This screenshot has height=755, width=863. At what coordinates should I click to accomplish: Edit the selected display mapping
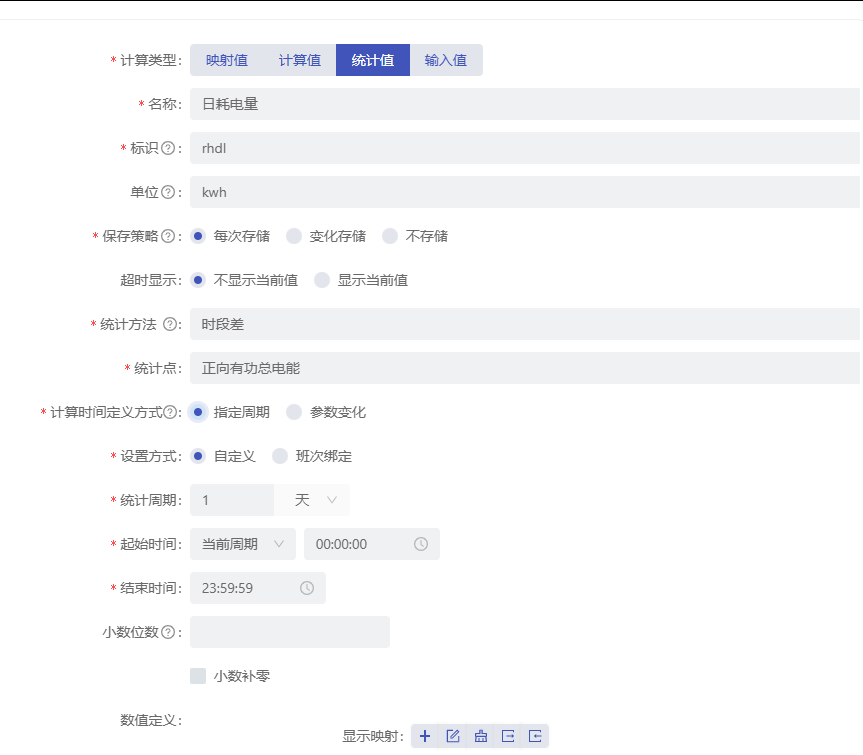[452, 735]
